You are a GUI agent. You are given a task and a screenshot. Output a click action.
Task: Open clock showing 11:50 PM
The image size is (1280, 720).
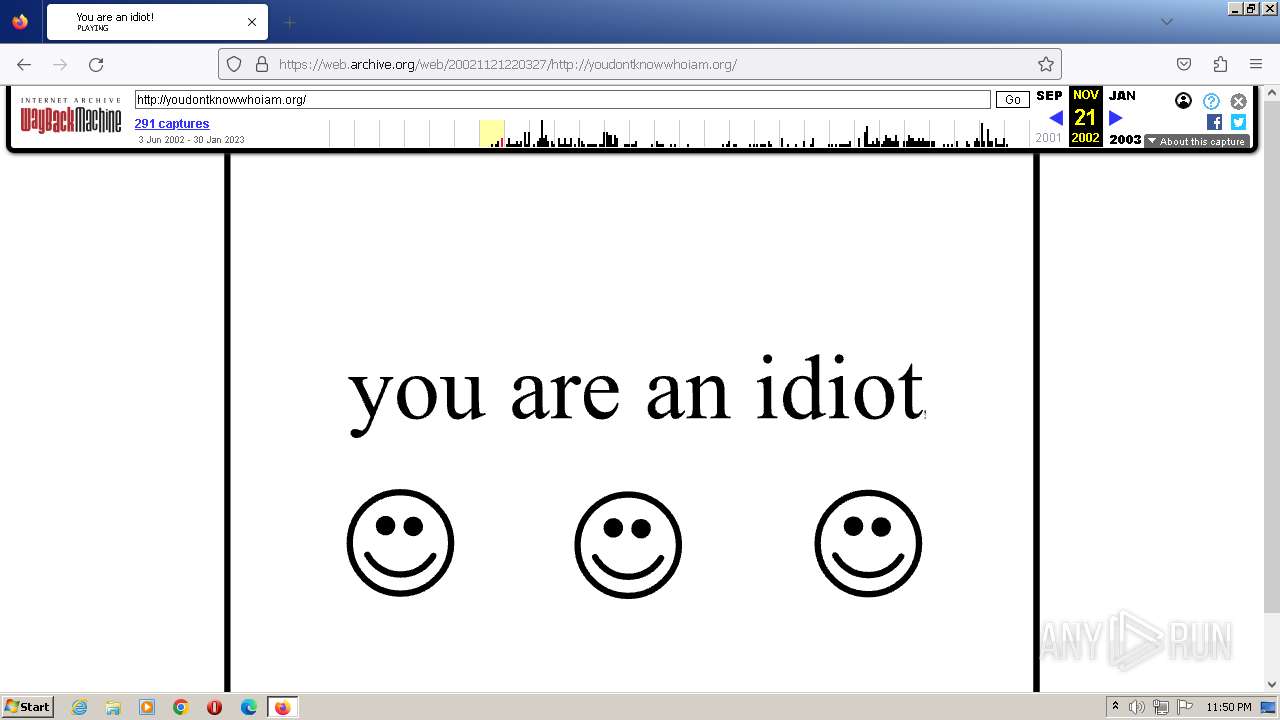coord(1228,707)
